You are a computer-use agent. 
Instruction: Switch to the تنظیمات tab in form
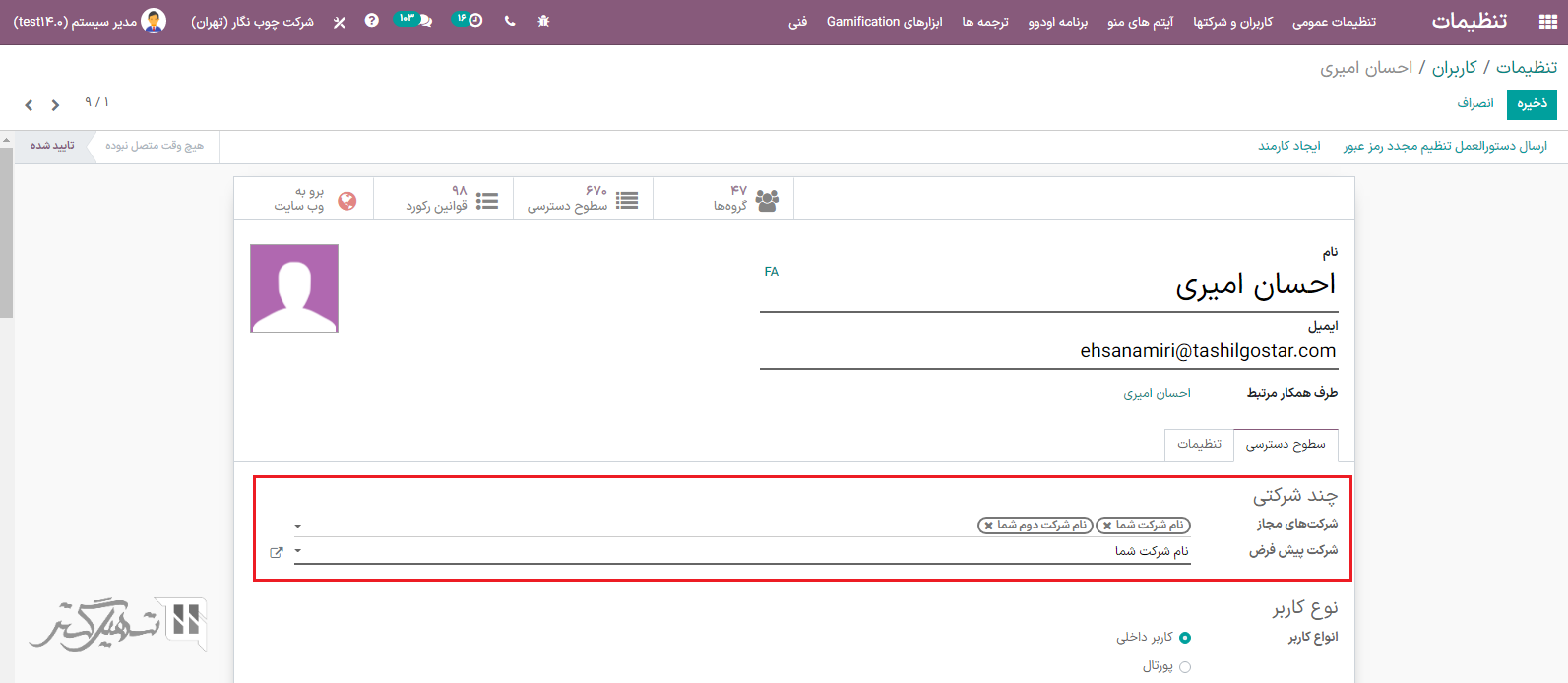[x=1199, y=444]
